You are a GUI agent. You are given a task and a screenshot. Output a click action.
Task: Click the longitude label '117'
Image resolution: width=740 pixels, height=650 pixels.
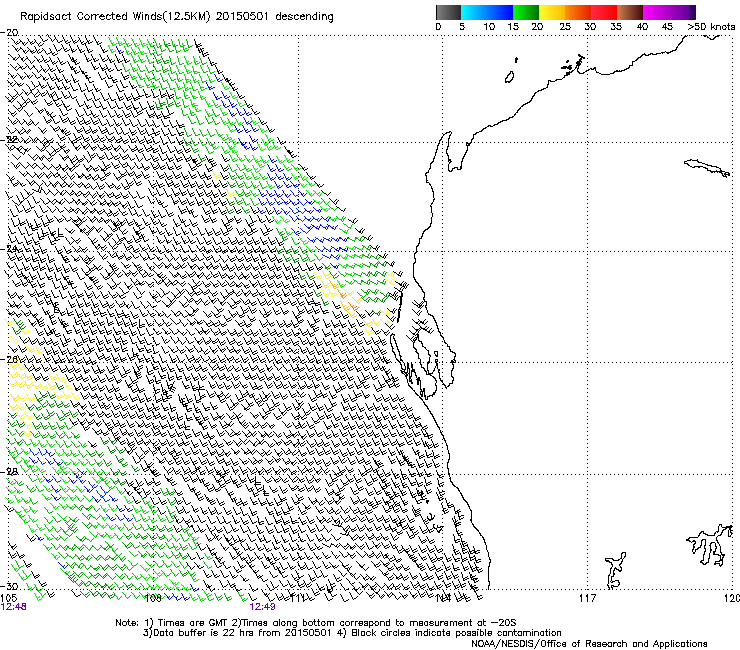click(x=587, y=598)
